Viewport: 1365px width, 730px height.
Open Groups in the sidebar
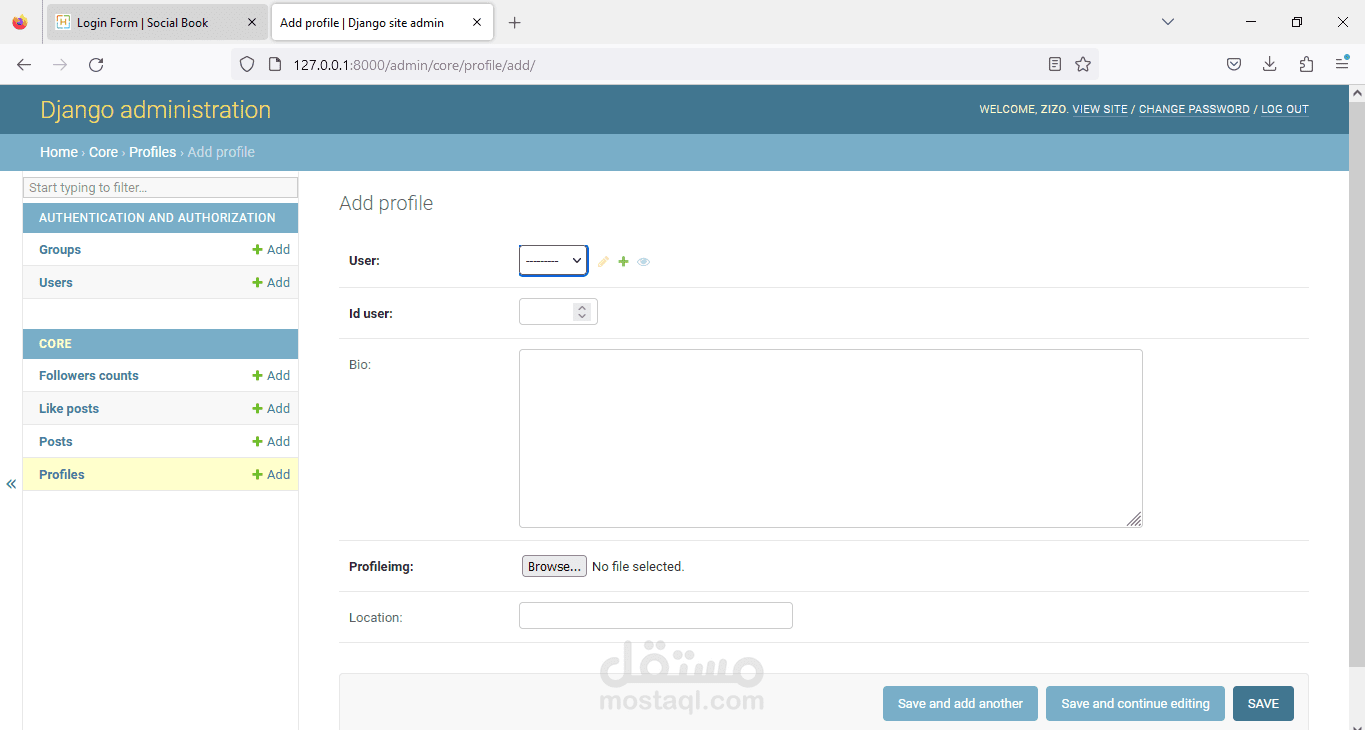[60, 250]
